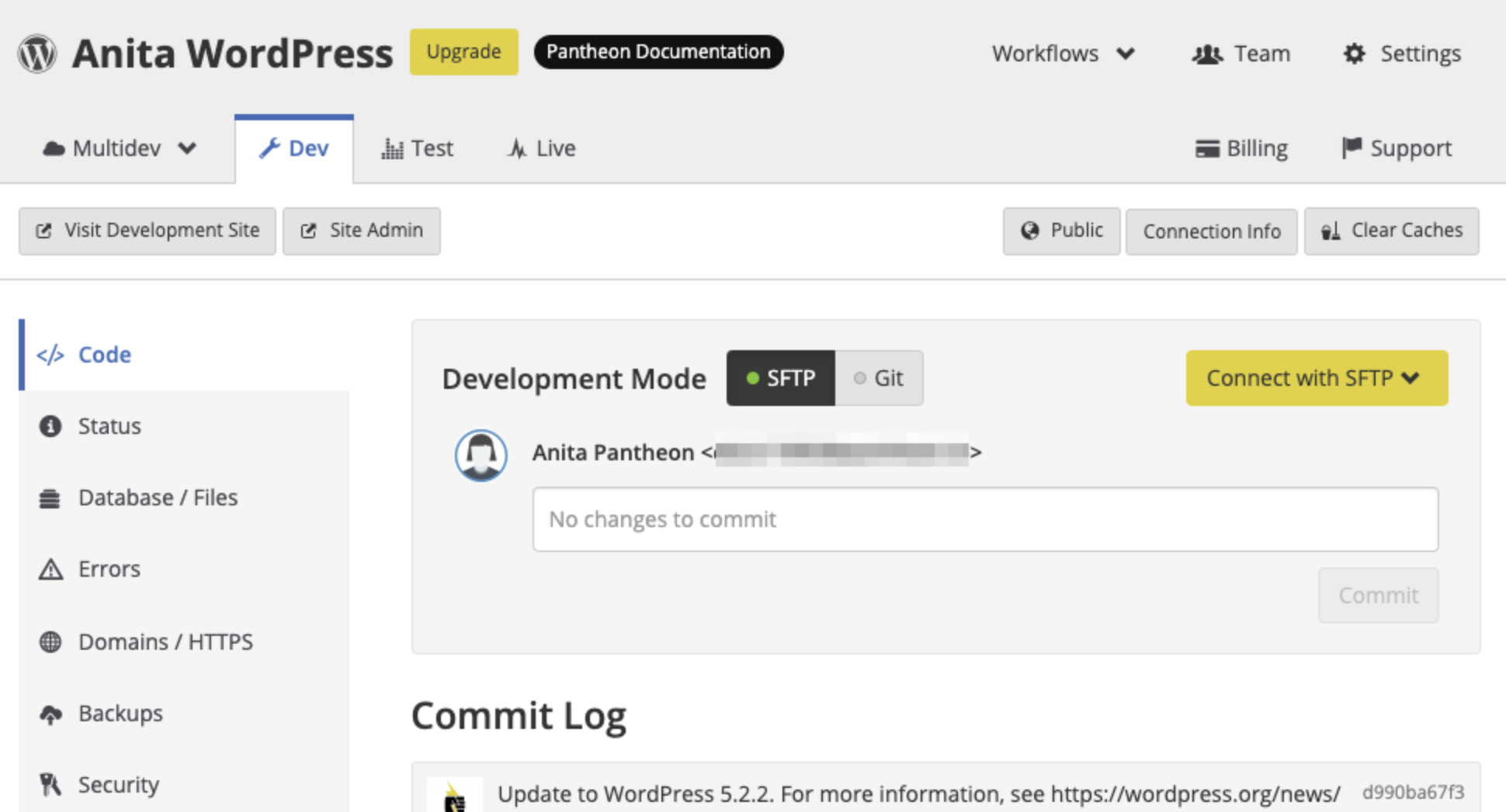This screenshot has width=1506, height=812.
Task: Switch to the Live environment tab
Action: coord(542,148)
